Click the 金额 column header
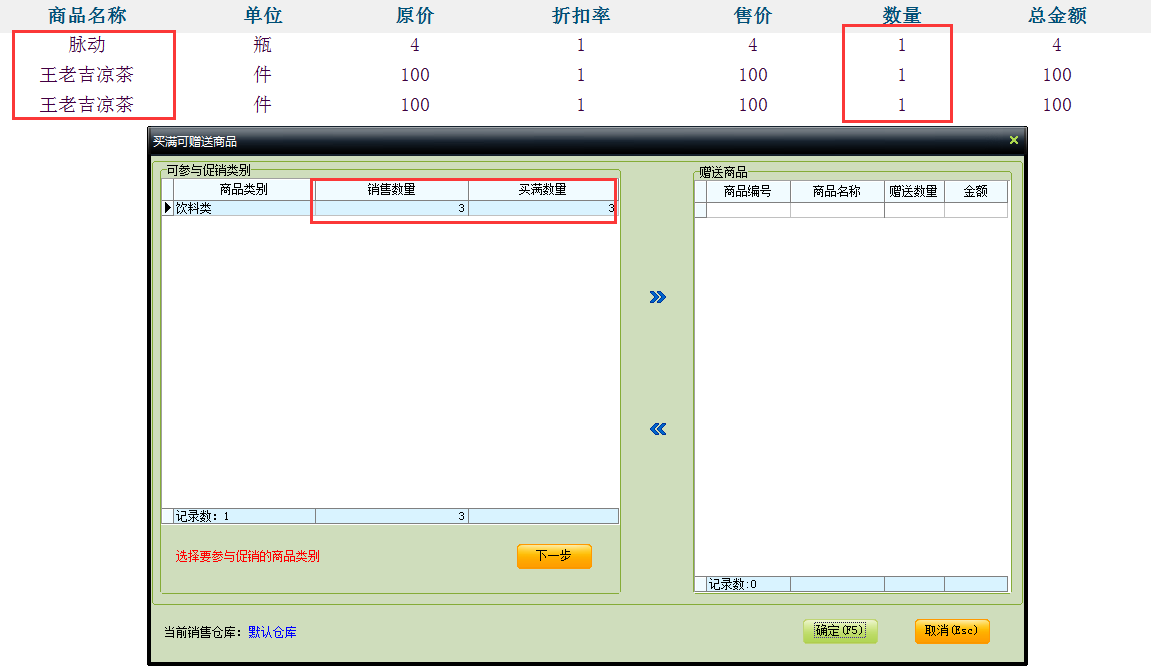This screenshot has width=1151, height=666. tap(976, 192)
